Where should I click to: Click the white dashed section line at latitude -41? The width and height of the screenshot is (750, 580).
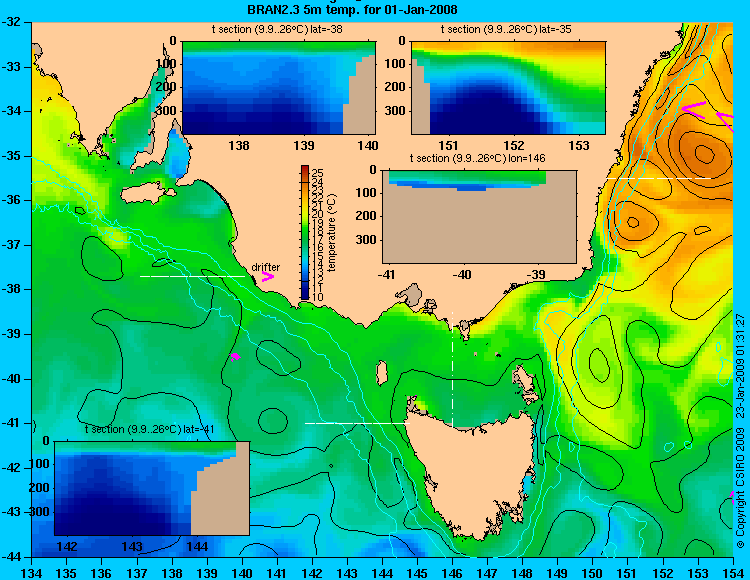click(x=357, y=423)
